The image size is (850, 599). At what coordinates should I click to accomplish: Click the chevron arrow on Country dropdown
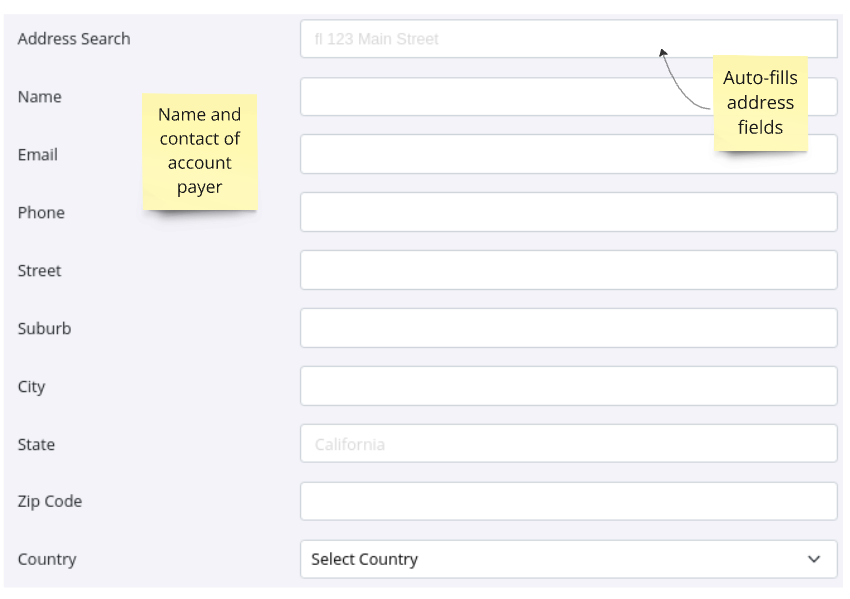pos(814,559)
